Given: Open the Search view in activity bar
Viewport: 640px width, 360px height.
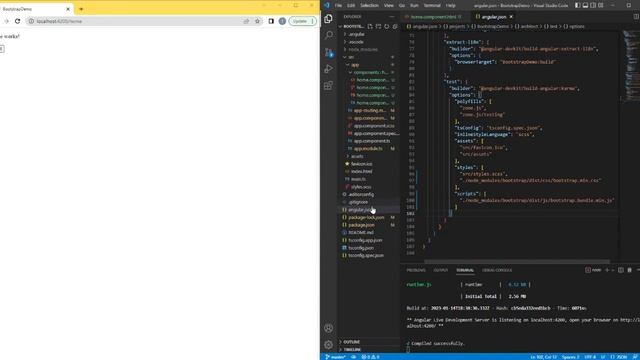Looking at the screenshot, I should [329, 35].
